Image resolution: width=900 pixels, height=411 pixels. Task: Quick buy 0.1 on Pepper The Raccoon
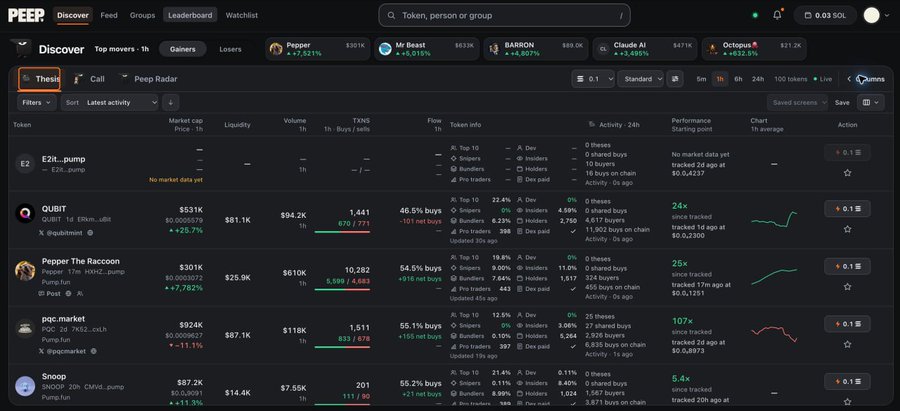(847, 266)
